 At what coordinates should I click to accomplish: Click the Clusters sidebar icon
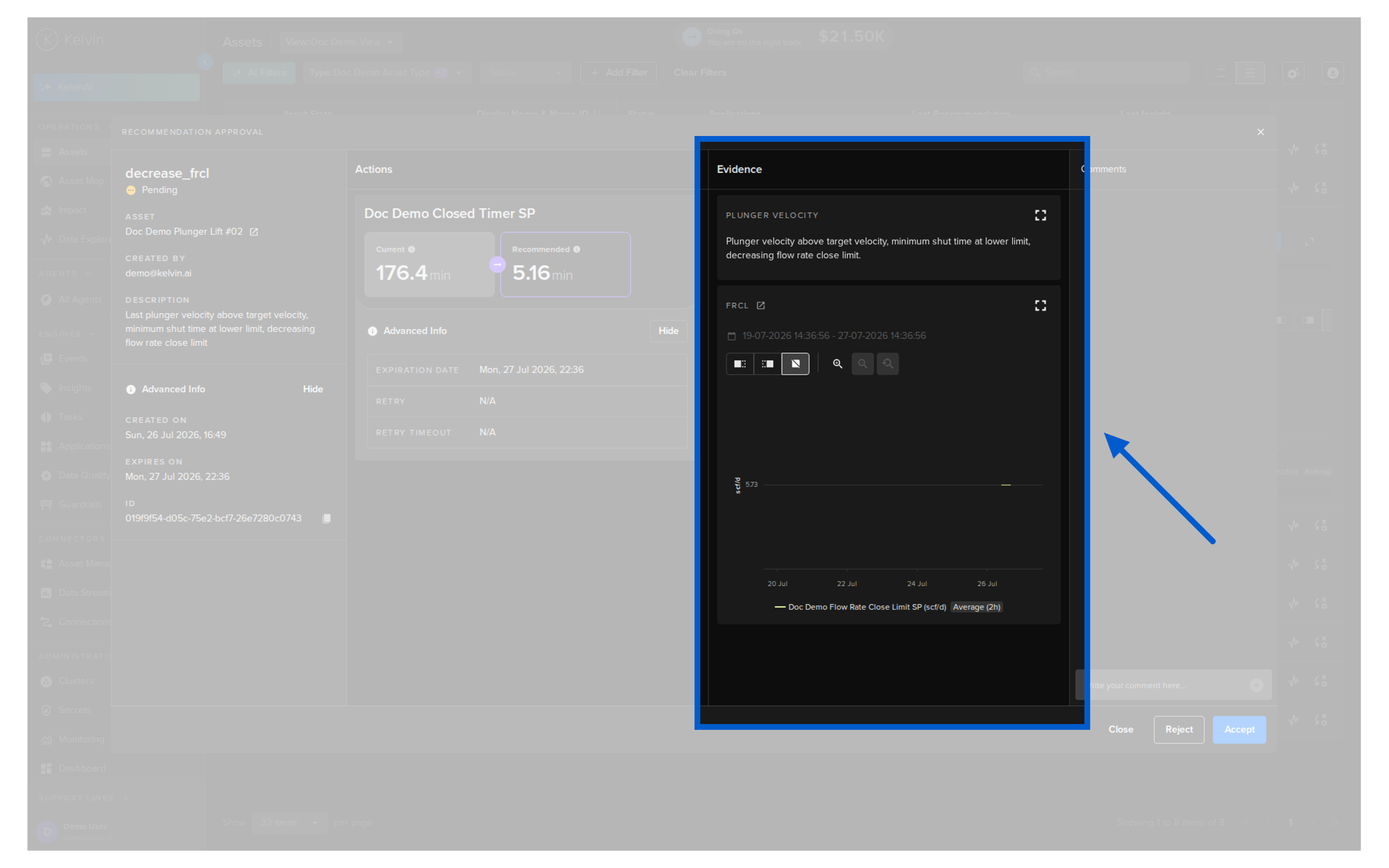[x=46, y=681]
